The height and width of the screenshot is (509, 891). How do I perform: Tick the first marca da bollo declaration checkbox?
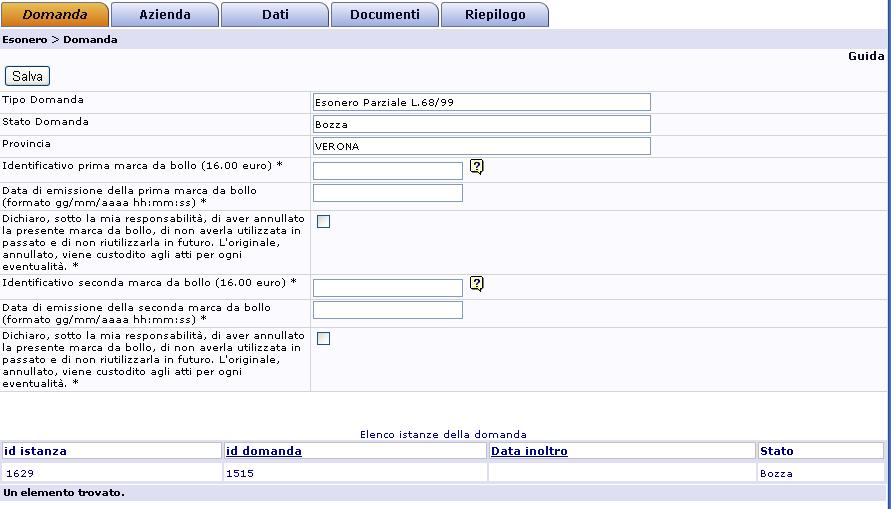click(x=323, y=222)
